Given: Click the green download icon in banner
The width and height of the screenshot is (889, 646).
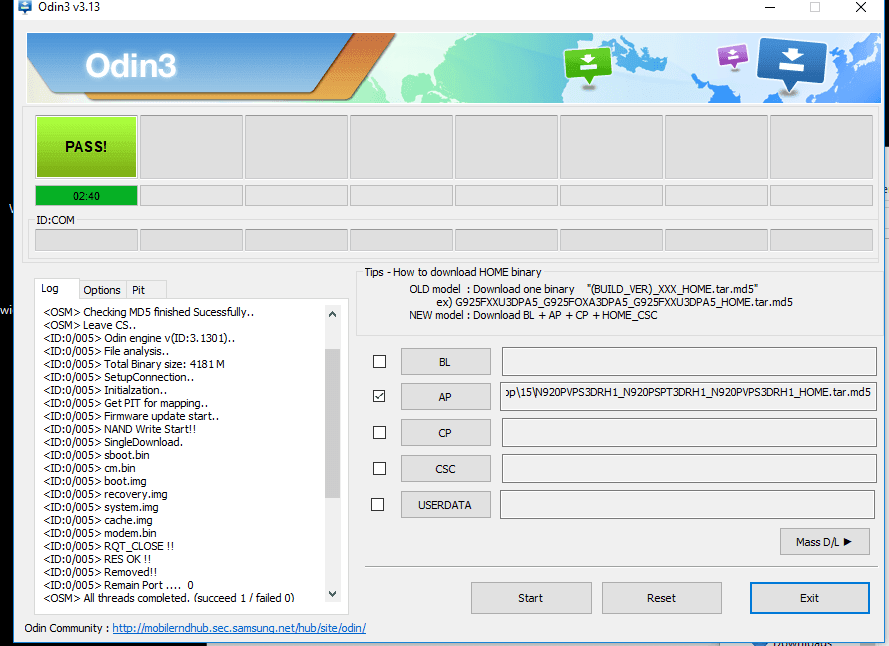Looking at the screenshot, I should tap(588, 64).
